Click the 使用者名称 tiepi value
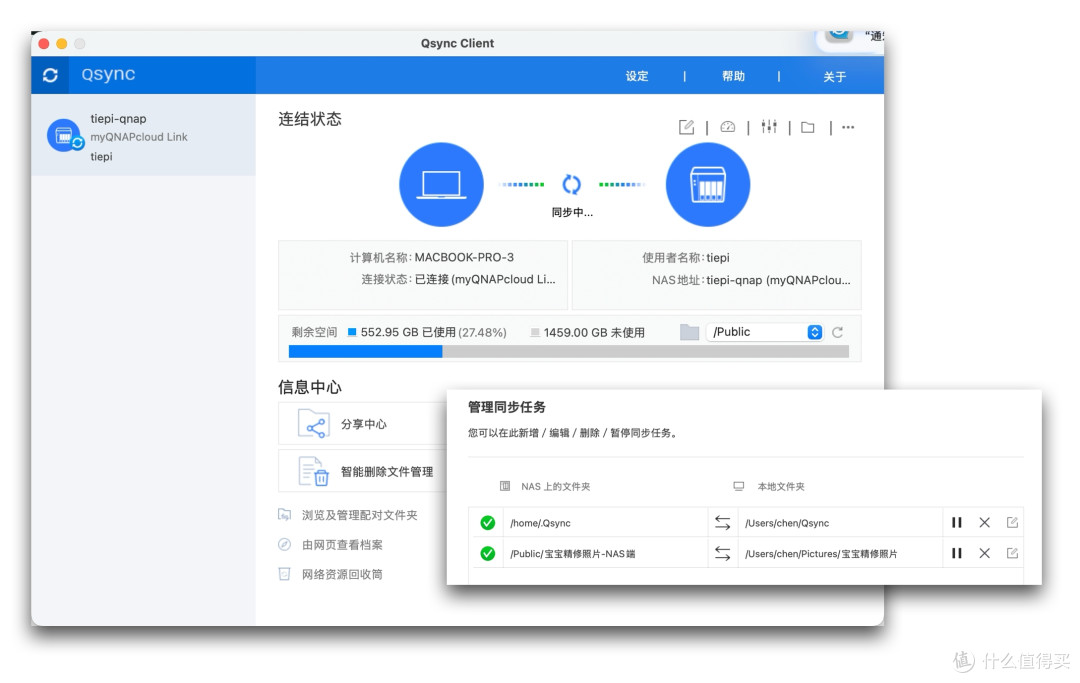 tap(717, 258)
